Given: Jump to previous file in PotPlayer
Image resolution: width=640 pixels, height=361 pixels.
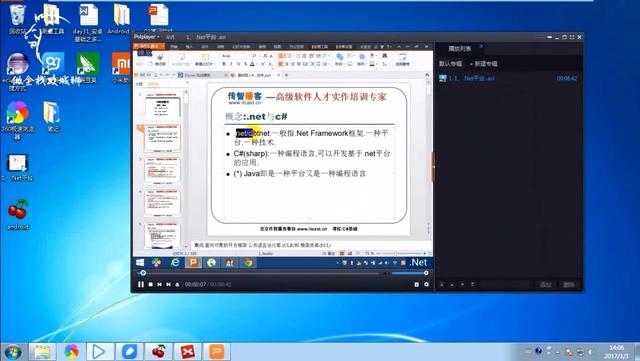Looking at the screenshot, I should tap(160, 284).
